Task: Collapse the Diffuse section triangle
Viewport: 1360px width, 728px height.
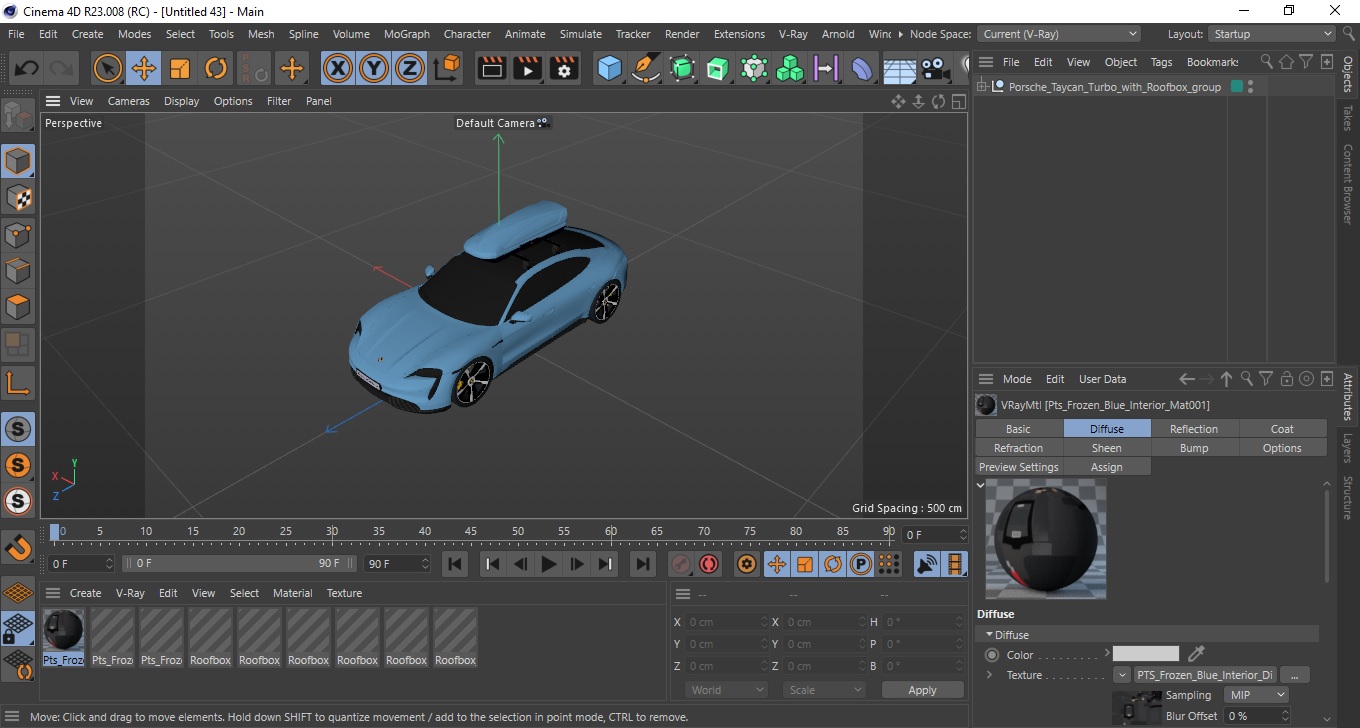Action: click(x=990, y=635)
